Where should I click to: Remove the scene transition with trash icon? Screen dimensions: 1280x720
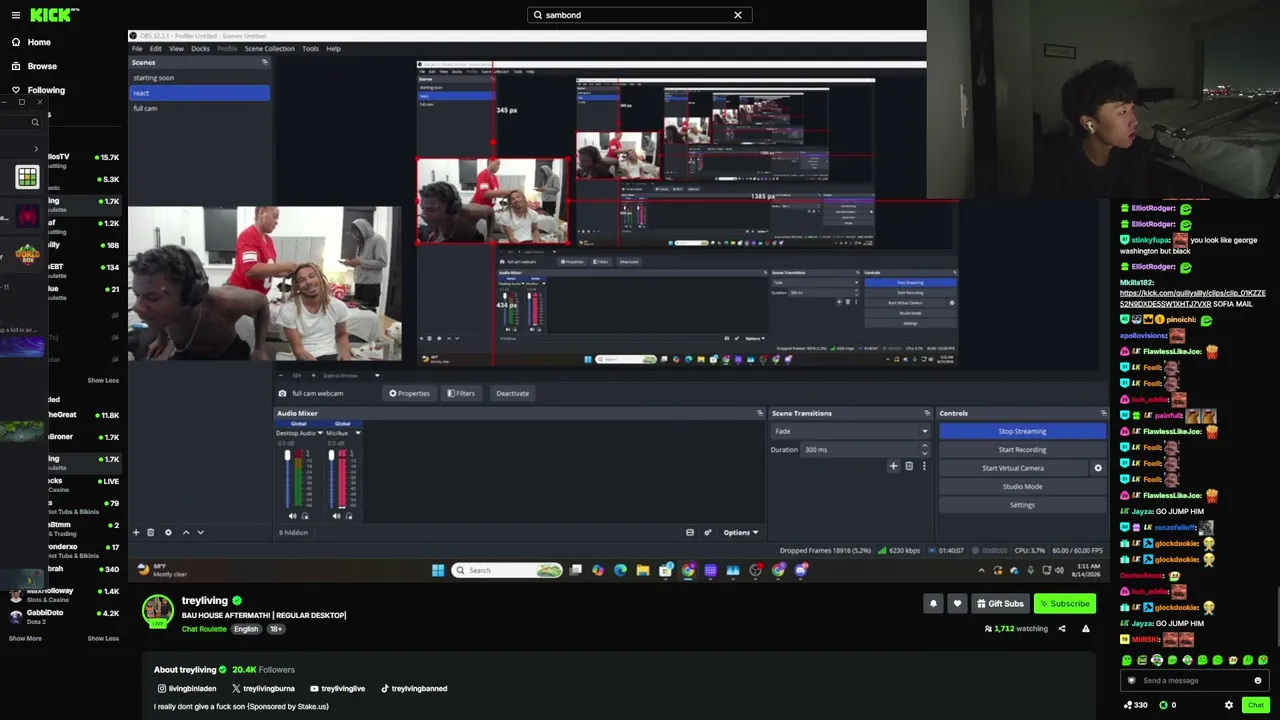909,466
